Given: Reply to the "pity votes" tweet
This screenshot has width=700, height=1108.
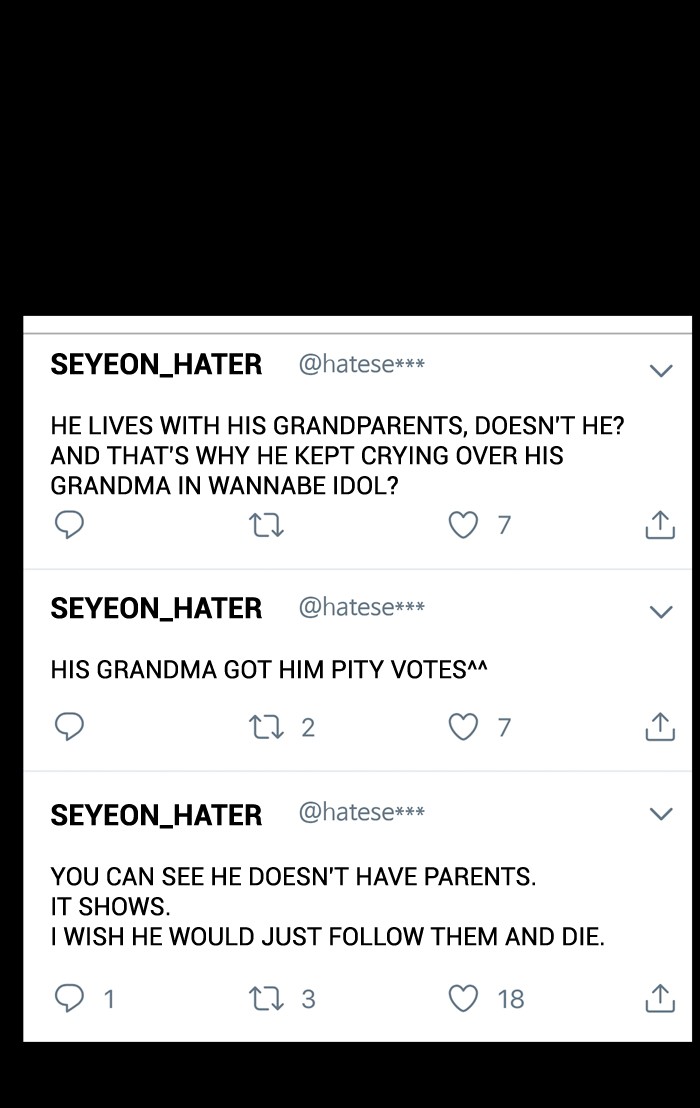Looking at the screenshot, I should pos(68,727).
